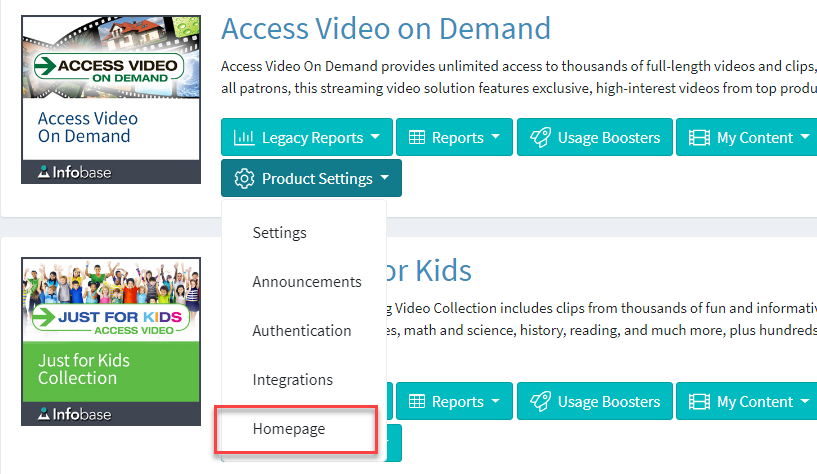Screen dimensions: 817x474
Task: Click the gear icon on Product Settings
Action: (244, 179)
